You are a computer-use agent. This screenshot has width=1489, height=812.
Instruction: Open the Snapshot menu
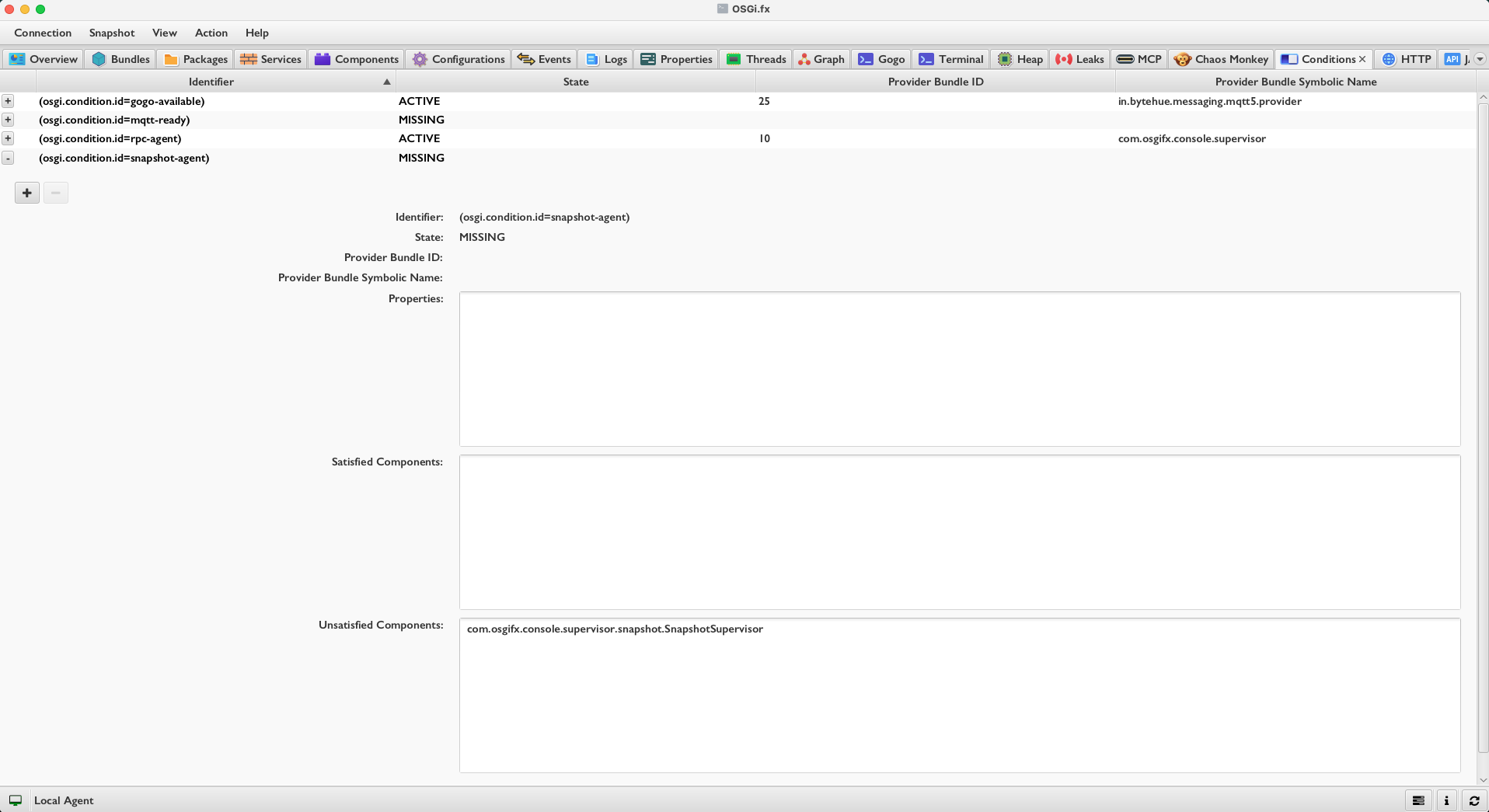coord(111,33)
